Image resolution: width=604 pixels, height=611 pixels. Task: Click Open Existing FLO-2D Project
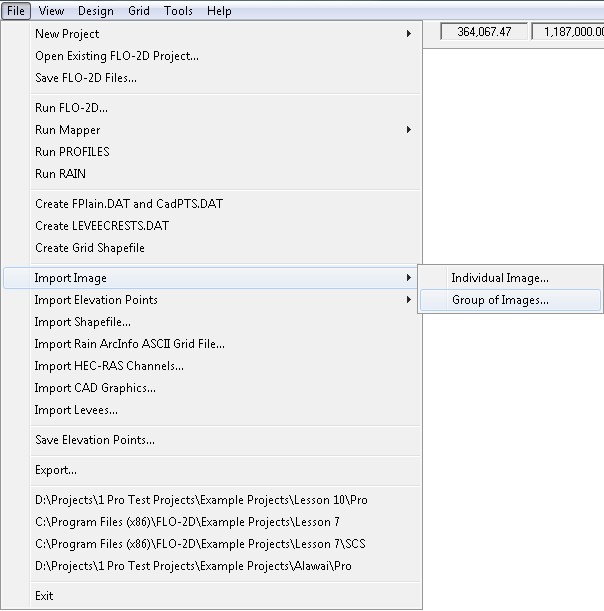[x=116, y=56]
